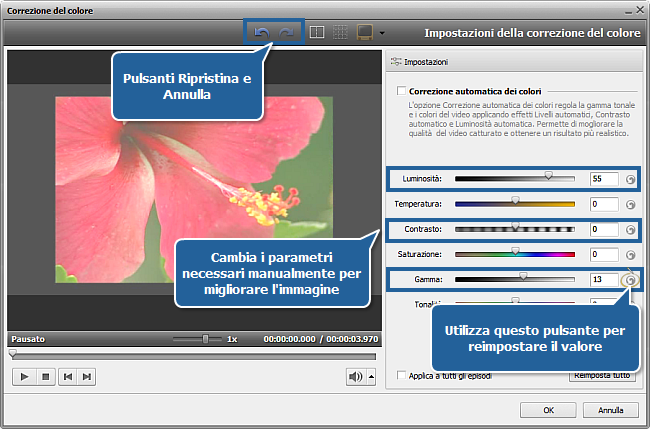Jump to next frame

click(88, 376)
